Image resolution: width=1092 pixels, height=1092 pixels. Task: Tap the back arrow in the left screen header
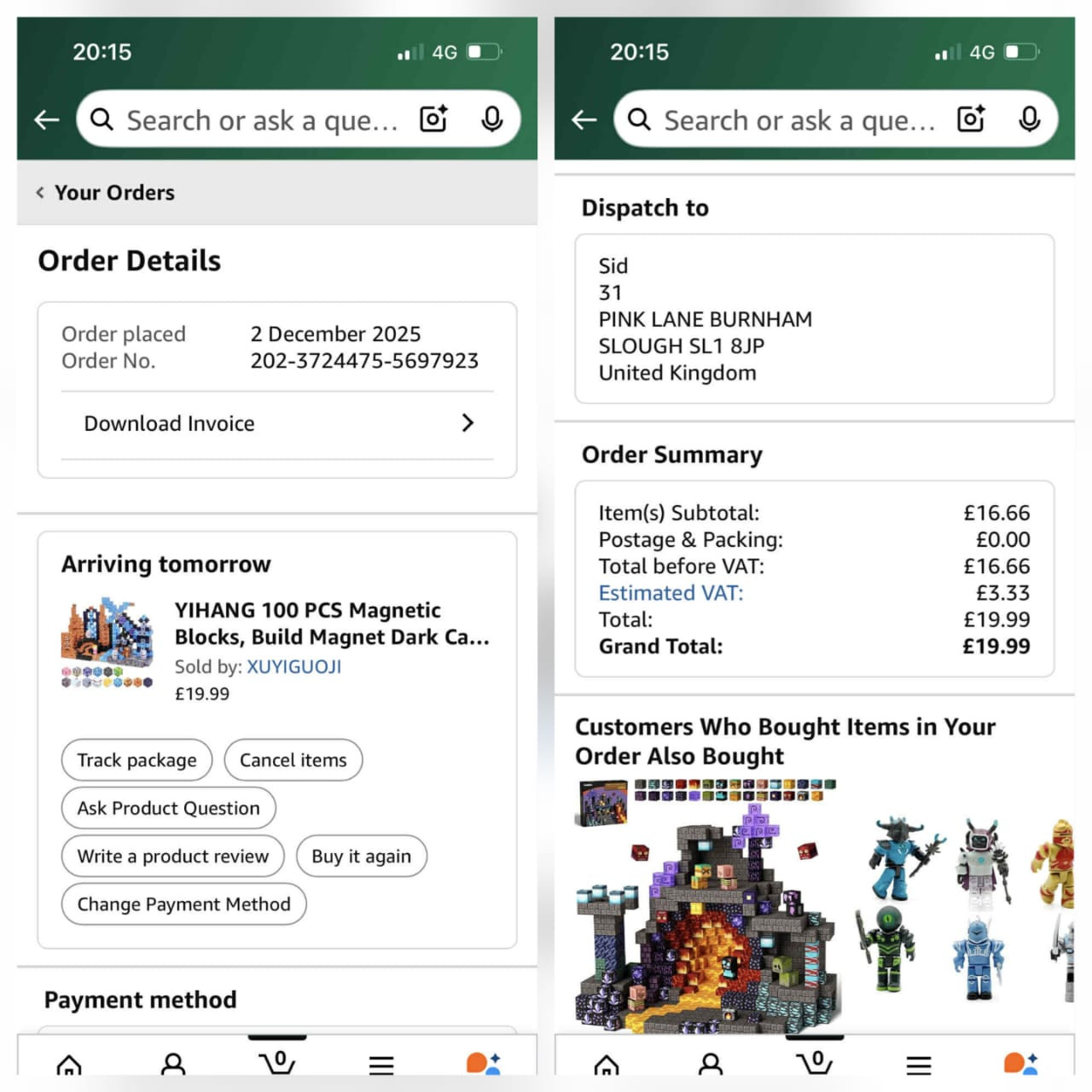click(46, 120)
